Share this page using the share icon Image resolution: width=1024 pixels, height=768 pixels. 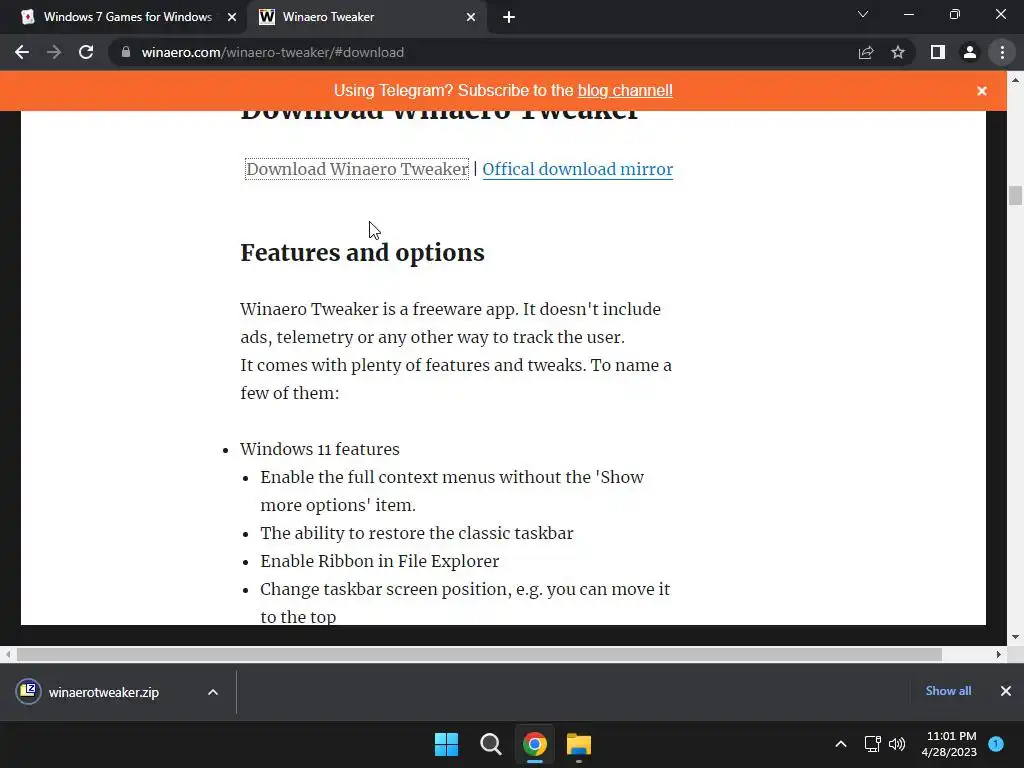(x=866, y=52)
